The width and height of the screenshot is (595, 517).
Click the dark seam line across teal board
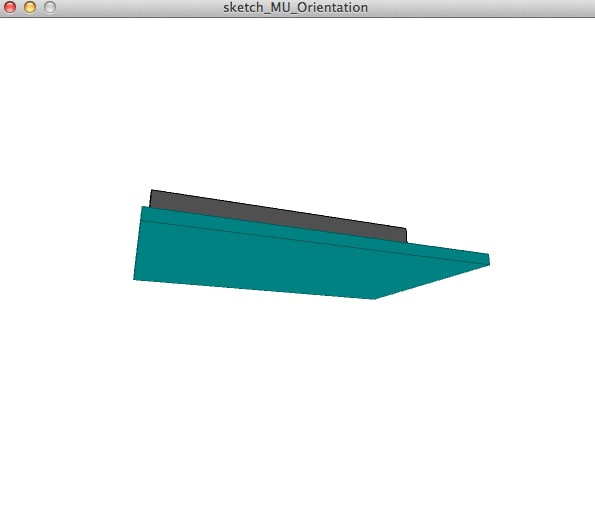pos(315,241)
